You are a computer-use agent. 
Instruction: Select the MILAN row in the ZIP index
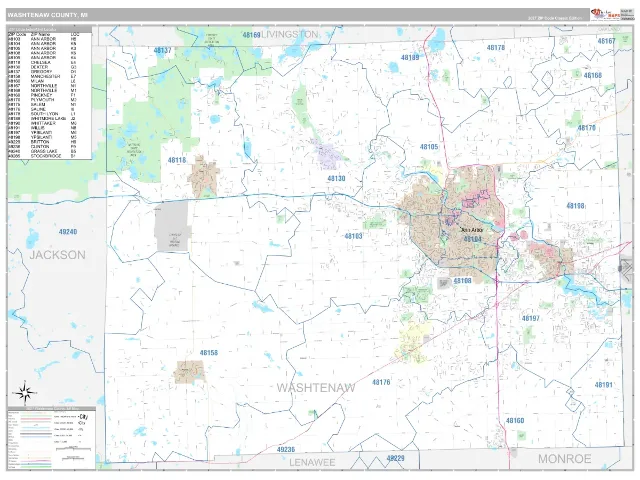[x=42, y=81]
